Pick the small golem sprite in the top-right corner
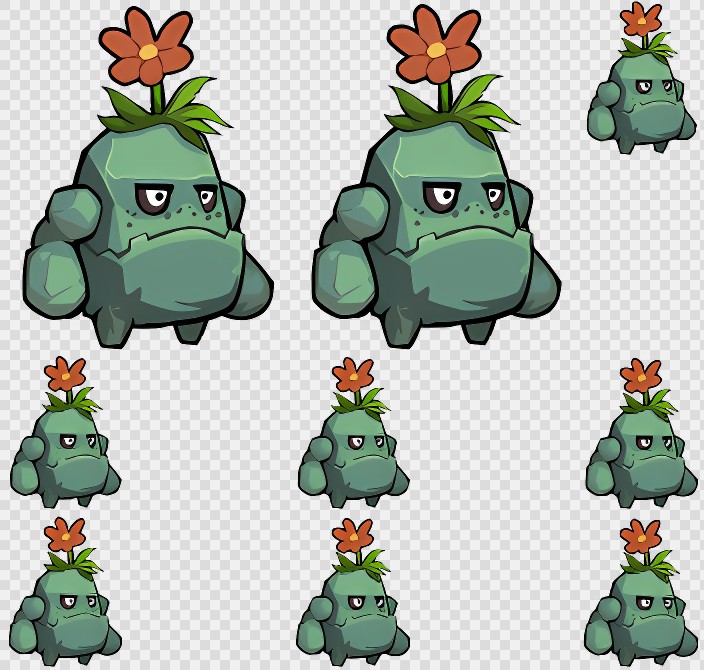Image resolution: width=704 pixels, height=670 pixels. [x=642, y=77]
